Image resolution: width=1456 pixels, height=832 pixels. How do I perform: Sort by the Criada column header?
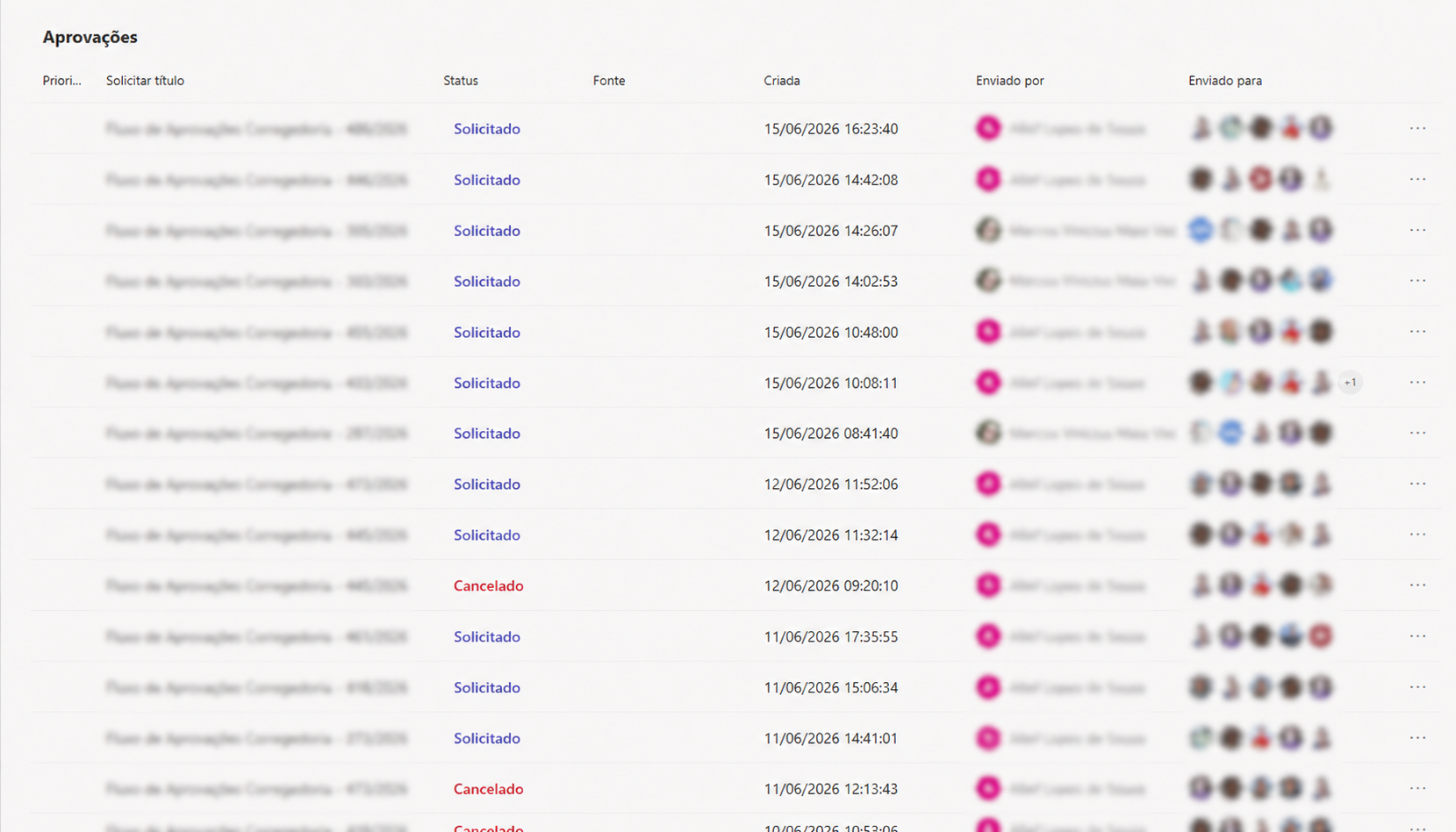click(x=781, y=81)
